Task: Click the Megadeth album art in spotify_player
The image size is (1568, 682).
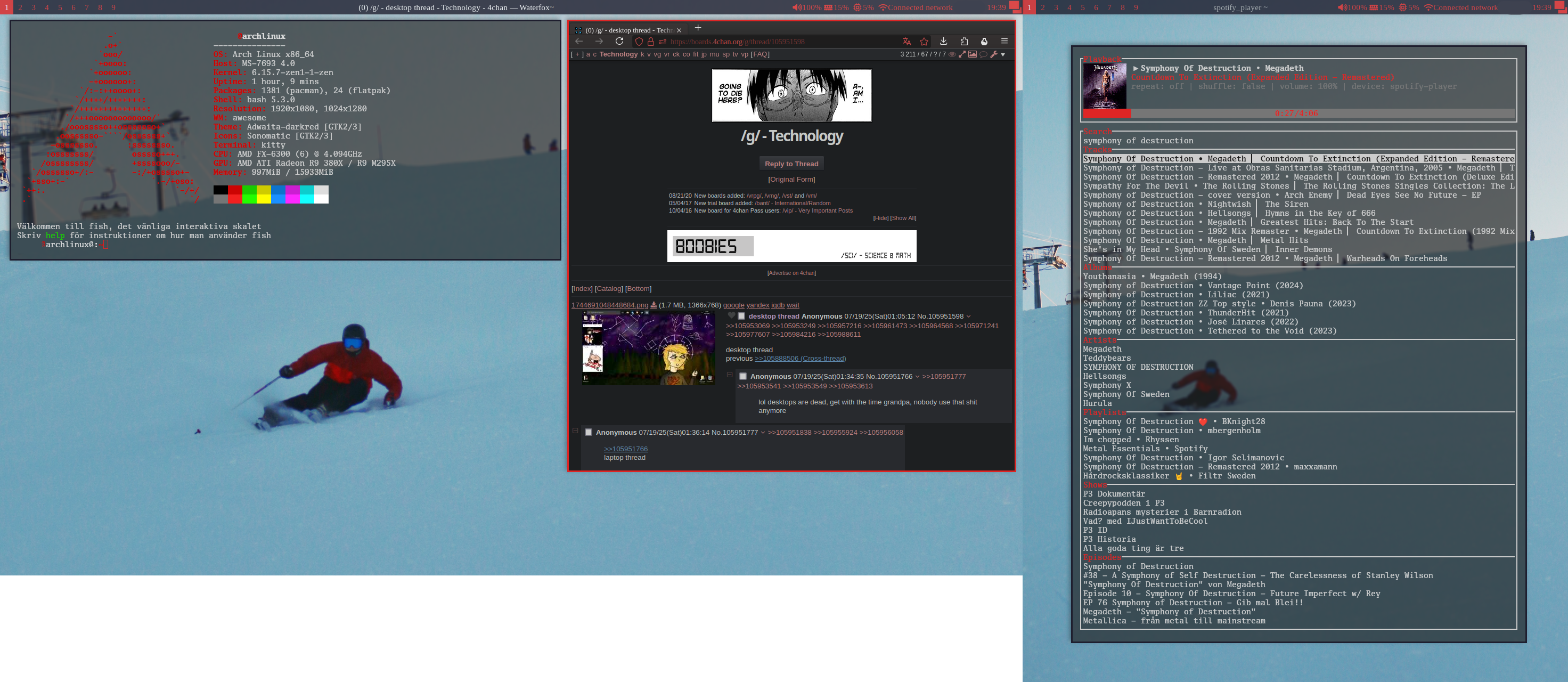Action: tap(1104, 86)
